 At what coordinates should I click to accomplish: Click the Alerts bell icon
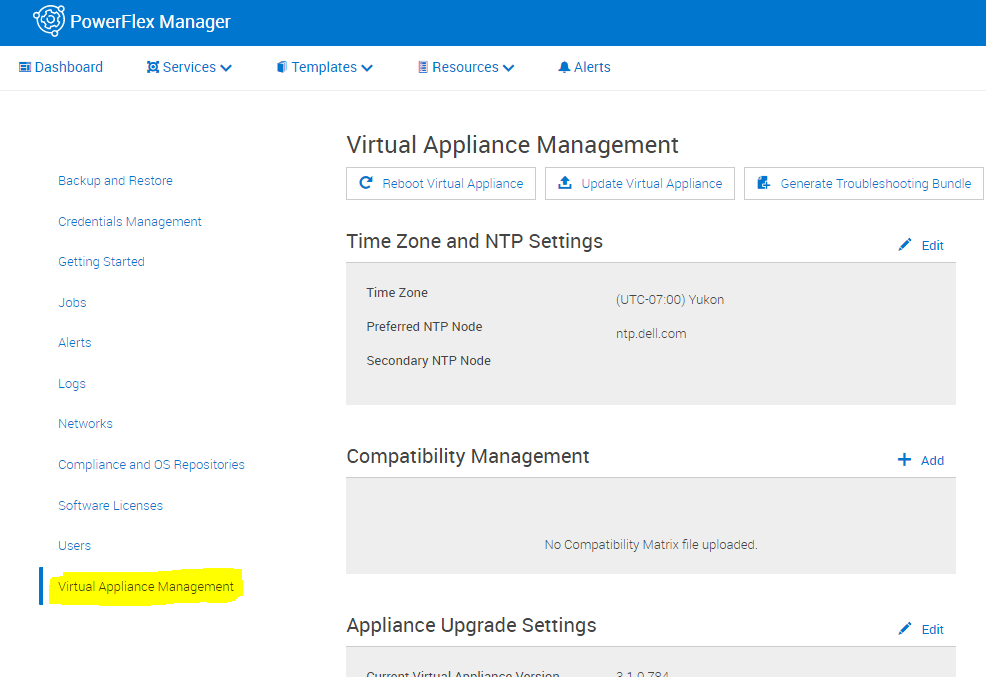tap(563, 67)
